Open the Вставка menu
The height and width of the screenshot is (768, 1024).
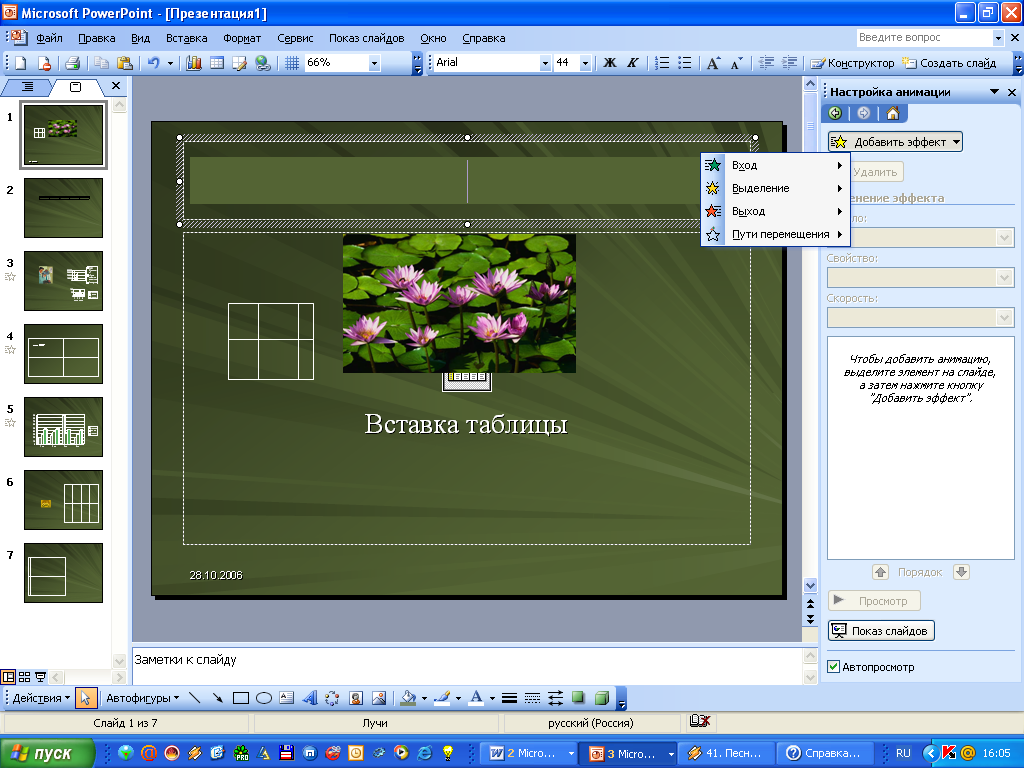pyautogui.click(x=187, y=38)
